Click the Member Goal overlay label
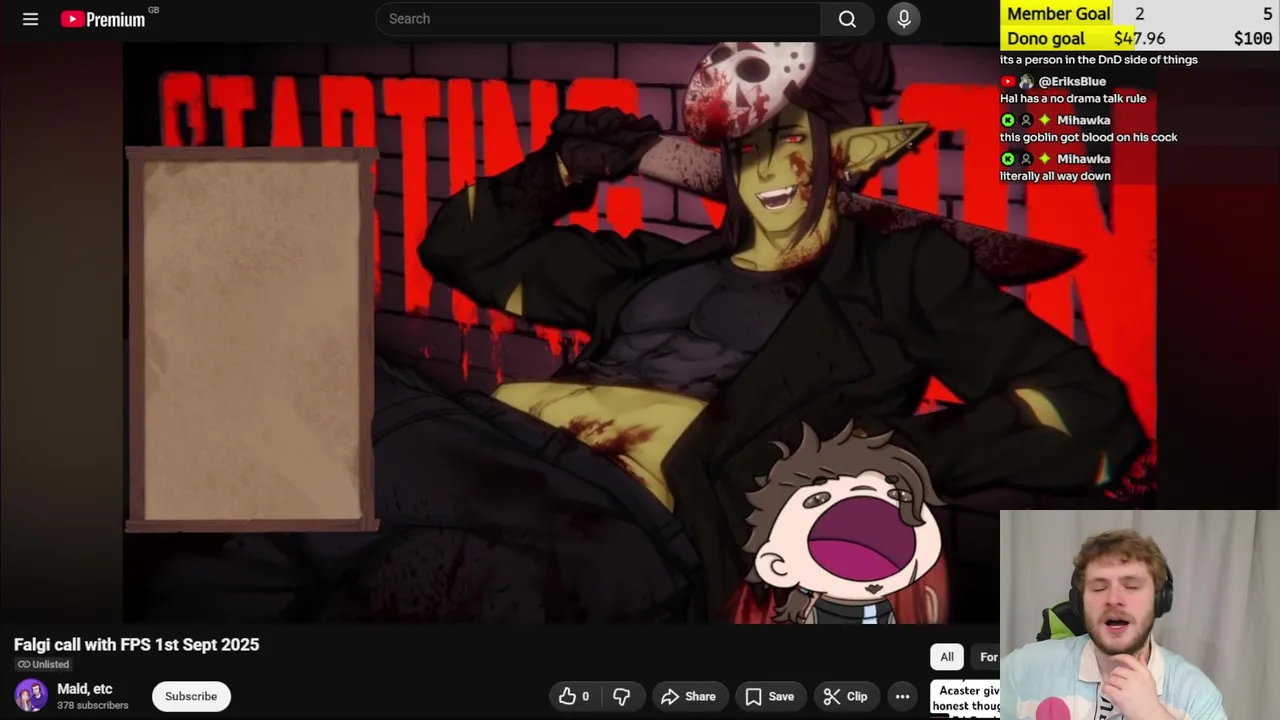 click(1058, 14)
